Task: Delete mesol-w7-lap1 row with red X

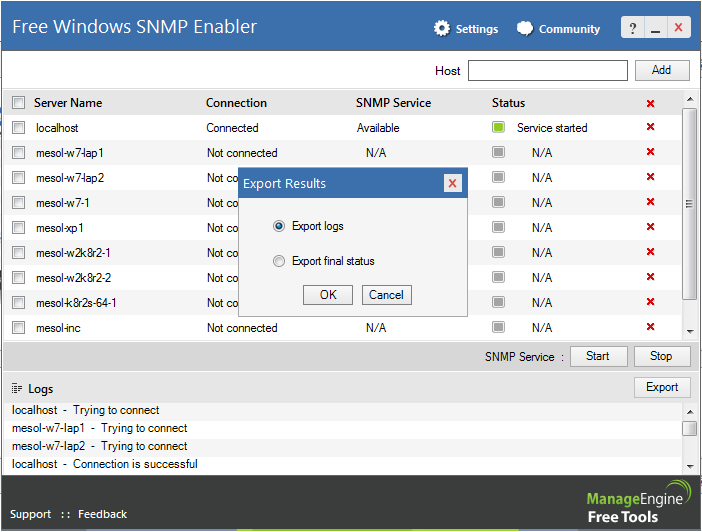Action: click(651, 152)
